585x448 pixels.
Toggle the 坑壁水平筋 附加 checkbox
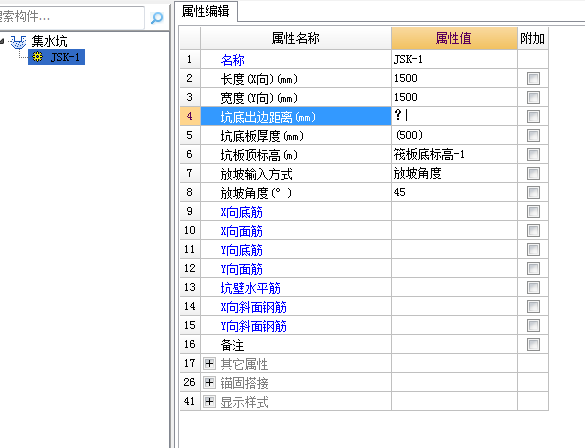click(x=533, y=287)
